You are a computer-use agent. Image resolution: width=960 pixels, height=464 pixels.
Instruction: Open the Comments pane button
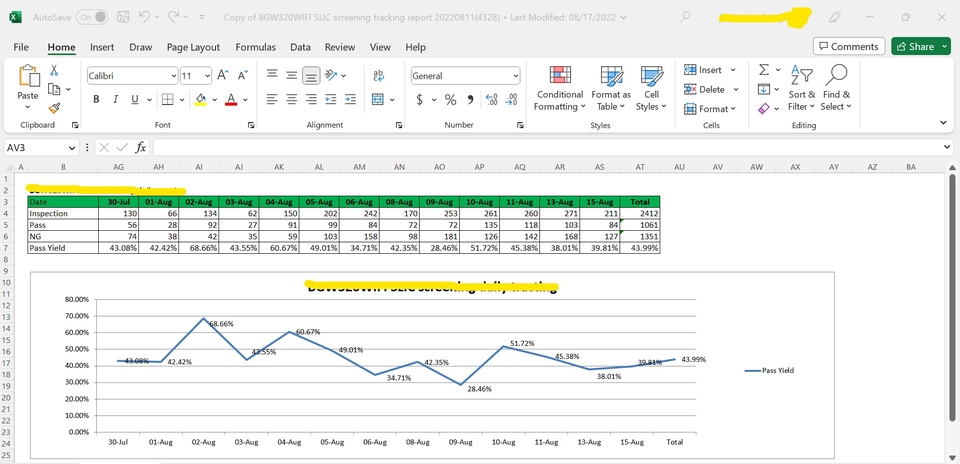(849, 47)
